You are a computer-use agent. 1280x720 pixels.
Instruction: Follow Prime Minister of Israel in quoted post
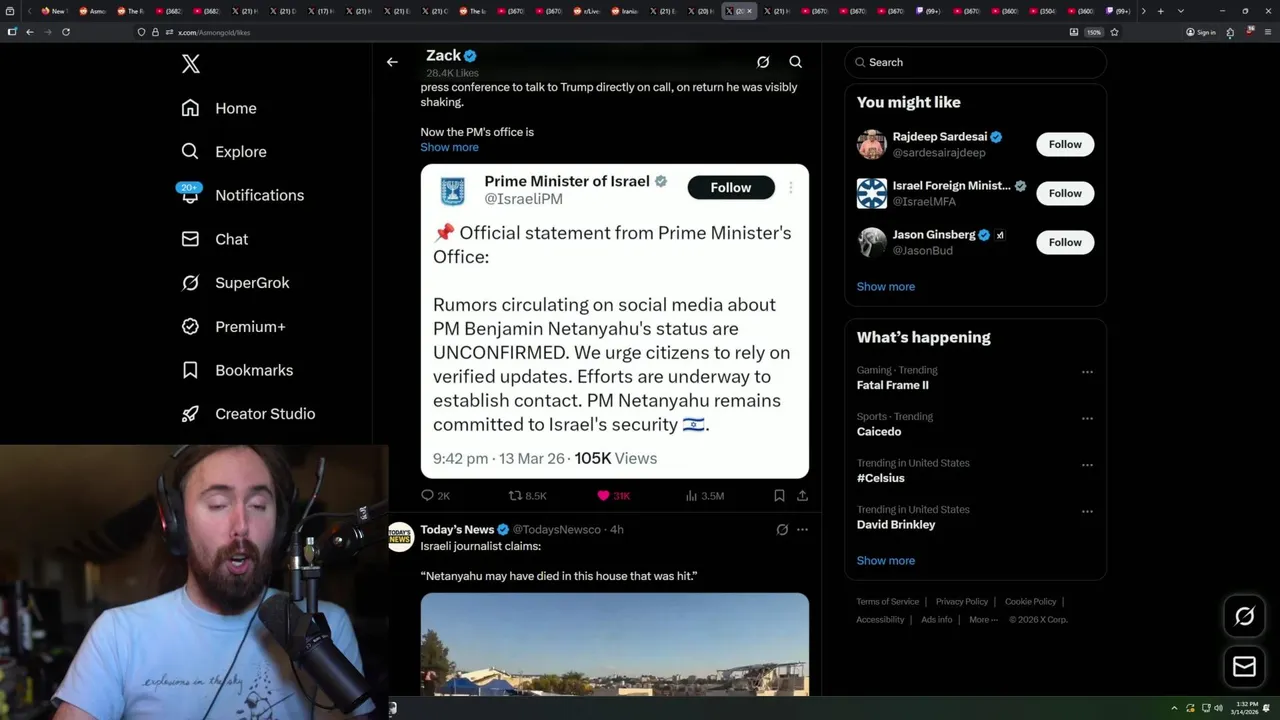731,188
